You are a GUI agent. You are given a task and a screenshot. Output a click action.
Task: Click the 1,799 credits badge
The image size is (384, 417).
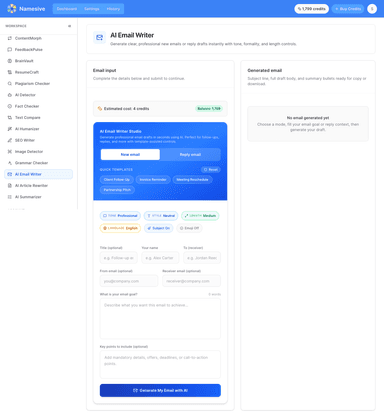[x=311, y=9]
